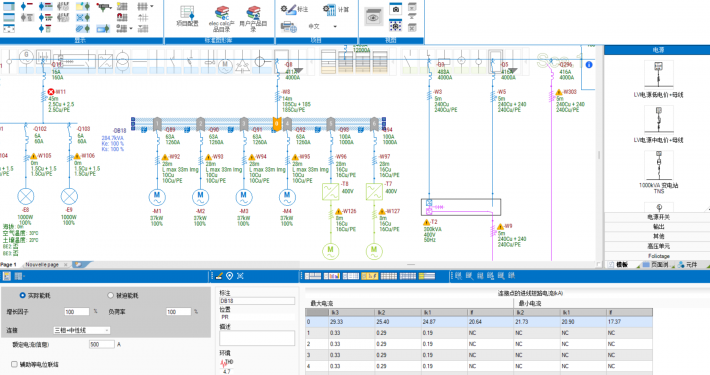Expand the 高压单元 section in side panel

pos(658,246)
